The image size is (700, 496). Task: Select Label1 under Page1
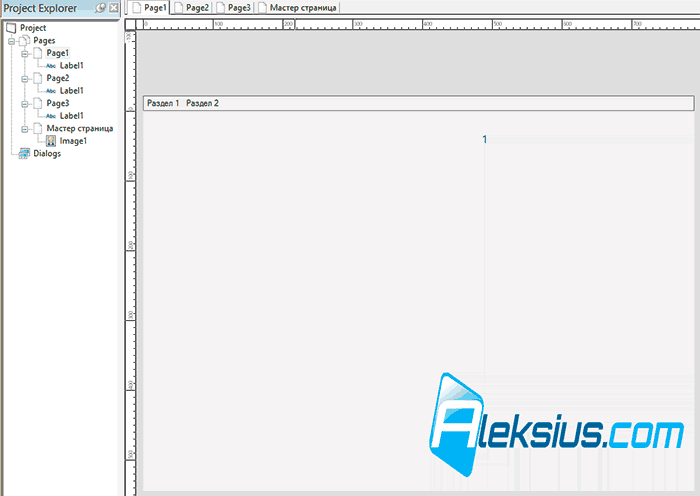71,66
